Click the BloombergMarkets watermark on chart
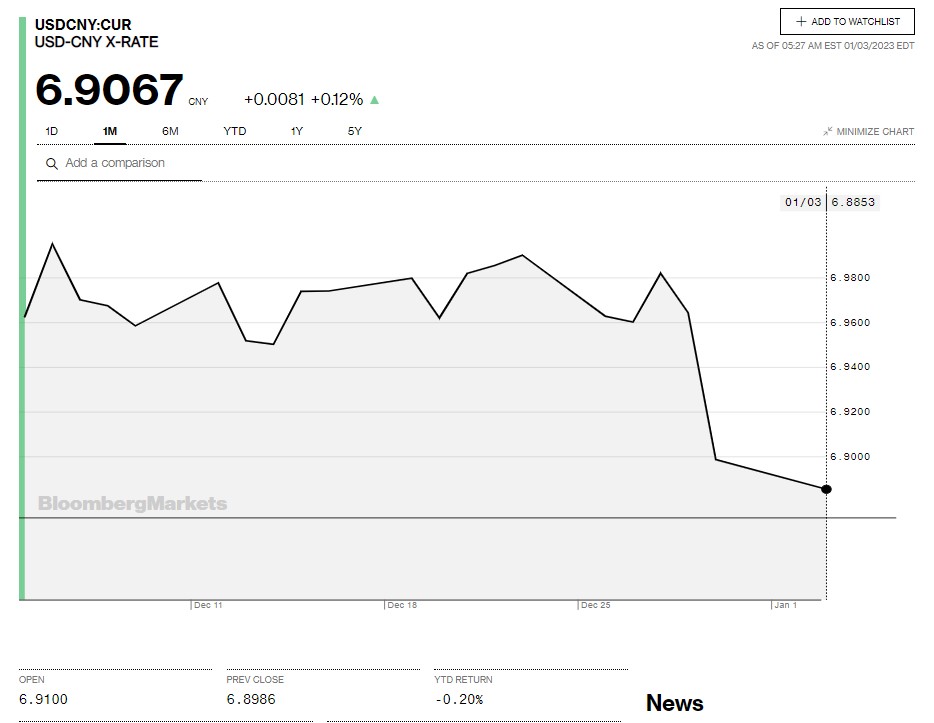The height and width of the screenshot is (723, 934). click(x=132, y=504)
